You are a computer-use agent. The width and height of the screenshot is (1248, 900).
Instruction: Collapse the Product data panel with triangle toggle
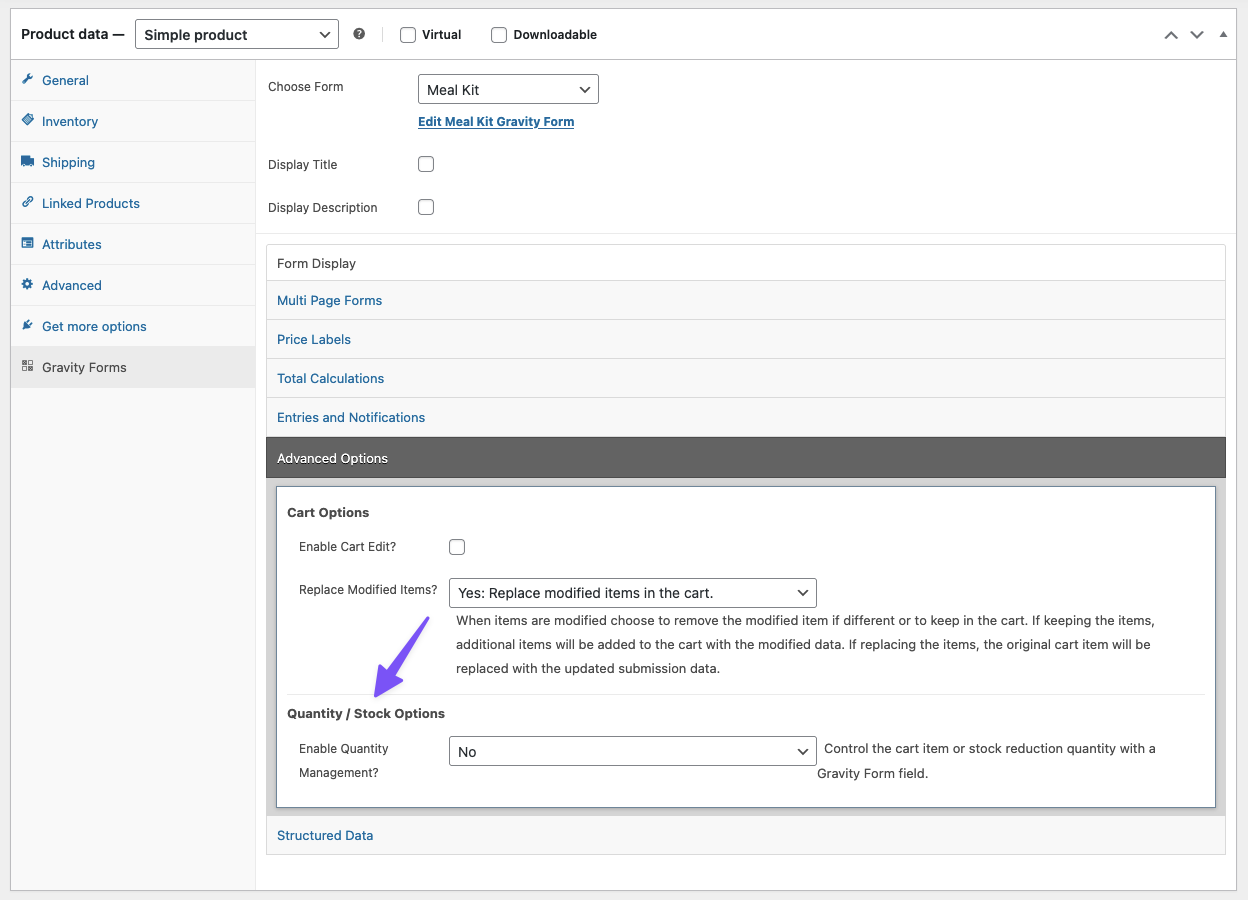point(1223,34)
